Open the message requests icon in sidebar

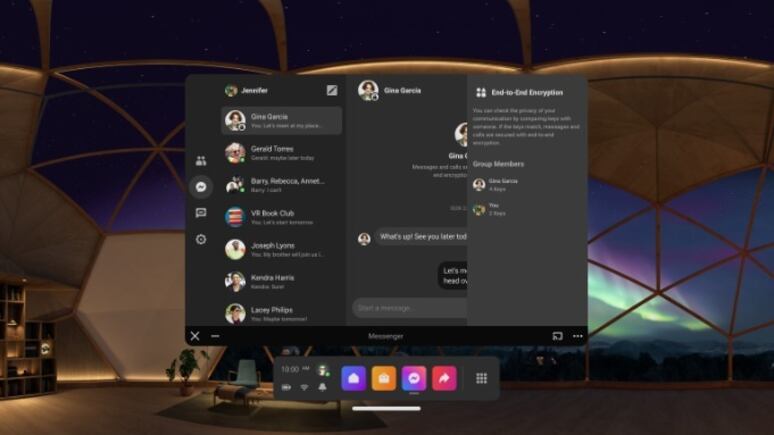[x=201, y=213]
